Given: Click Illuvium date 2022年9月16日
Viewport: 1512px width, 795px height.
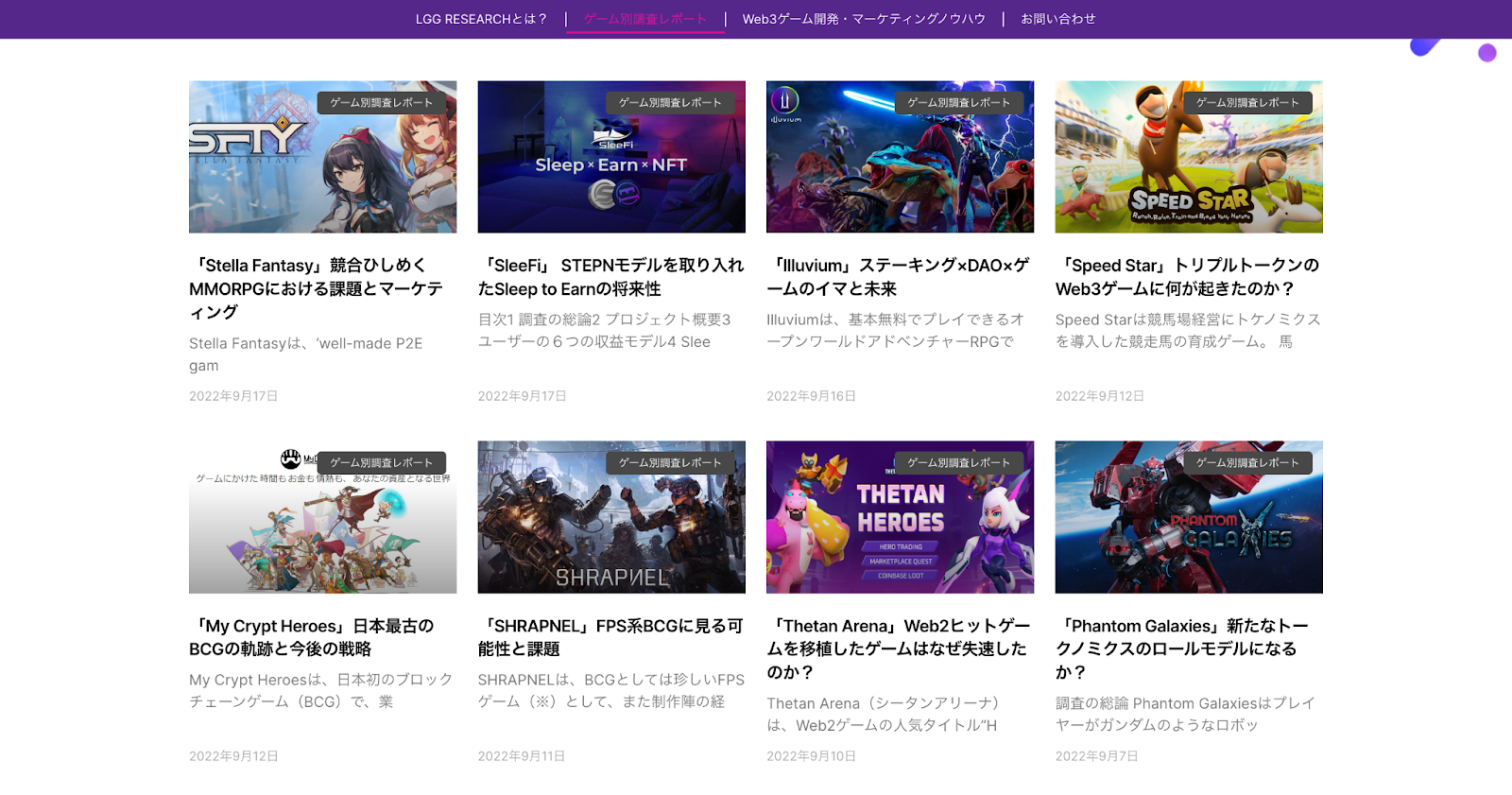Looking at the screenshot, I should click(x=811, y=396).
